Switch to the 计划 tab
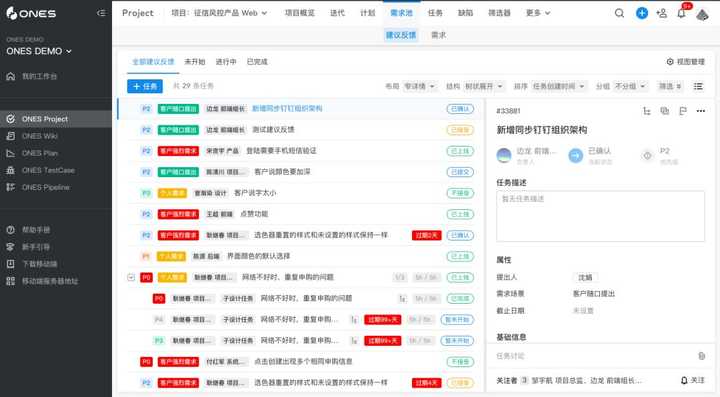720x397 pixels. 368,13
